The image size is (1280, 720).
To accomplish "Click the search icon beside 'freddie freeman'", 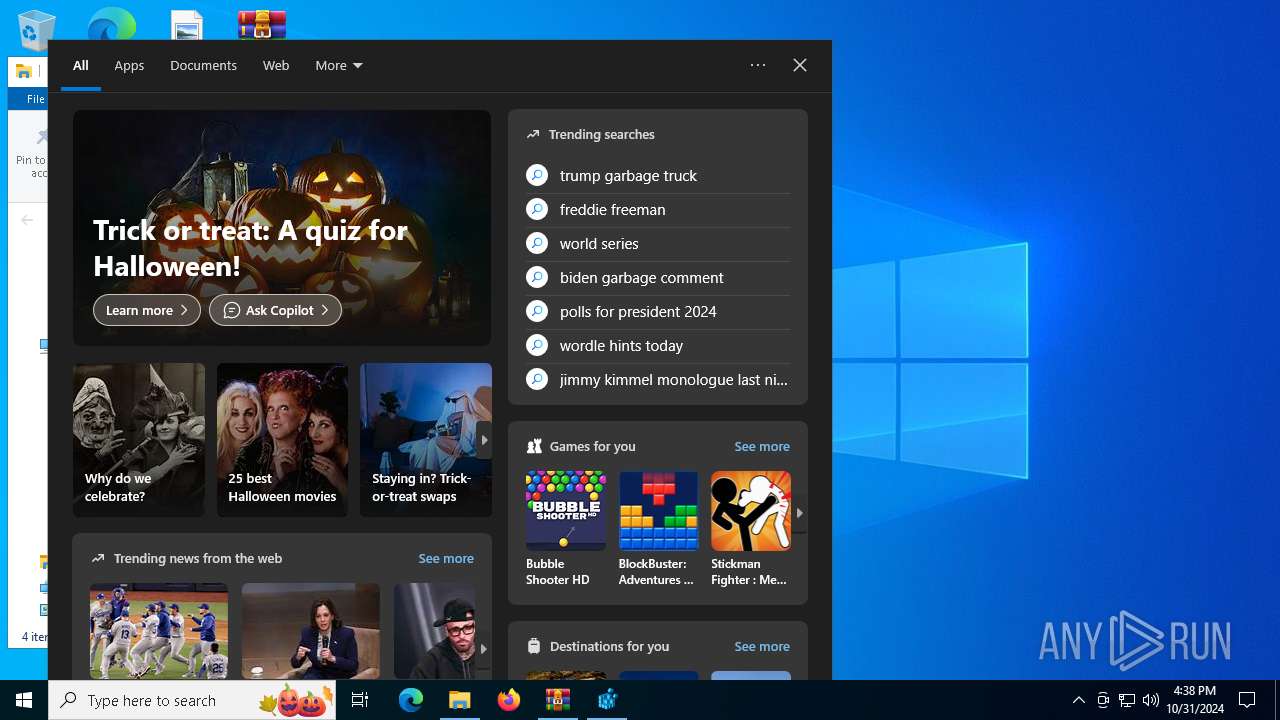I will click(x=537, y=209).
